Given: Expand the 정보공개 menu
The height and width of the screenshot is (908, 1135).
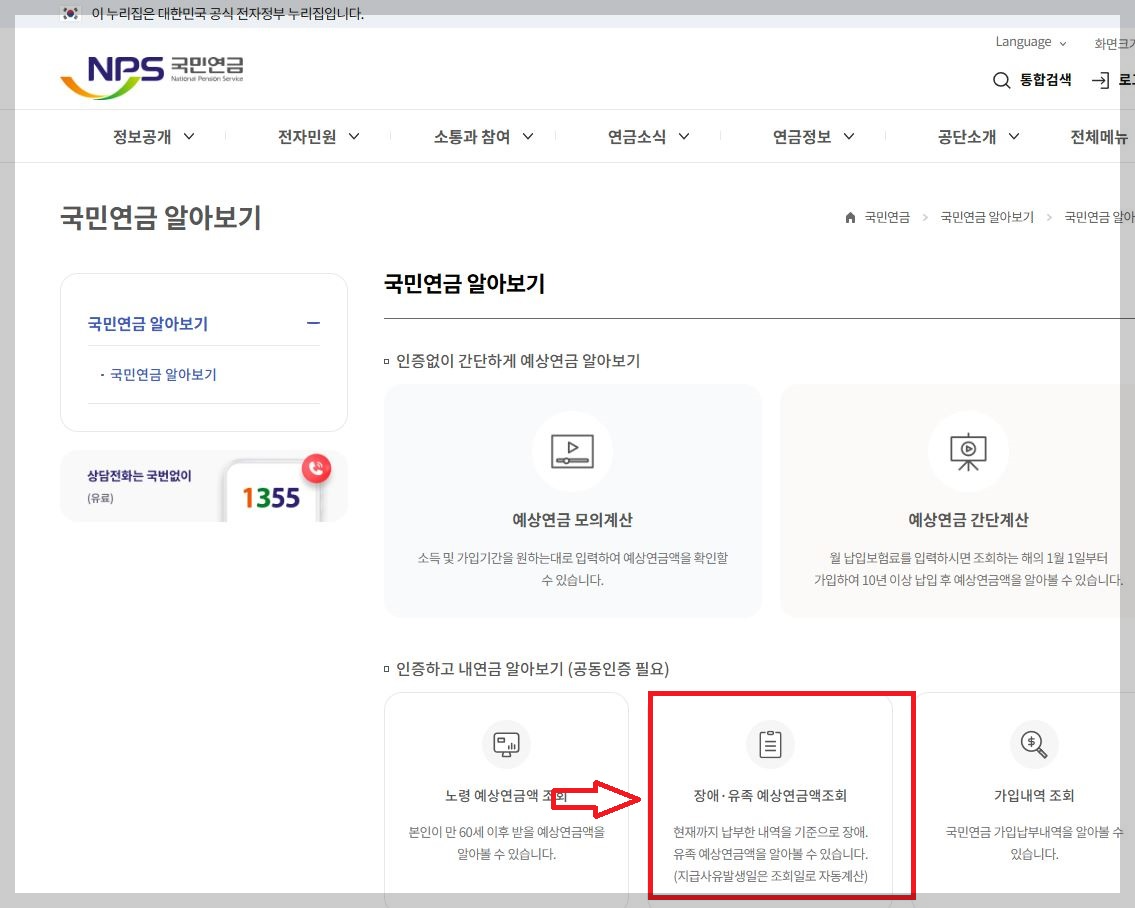Looking at the screenshot, I should [153, 136].
